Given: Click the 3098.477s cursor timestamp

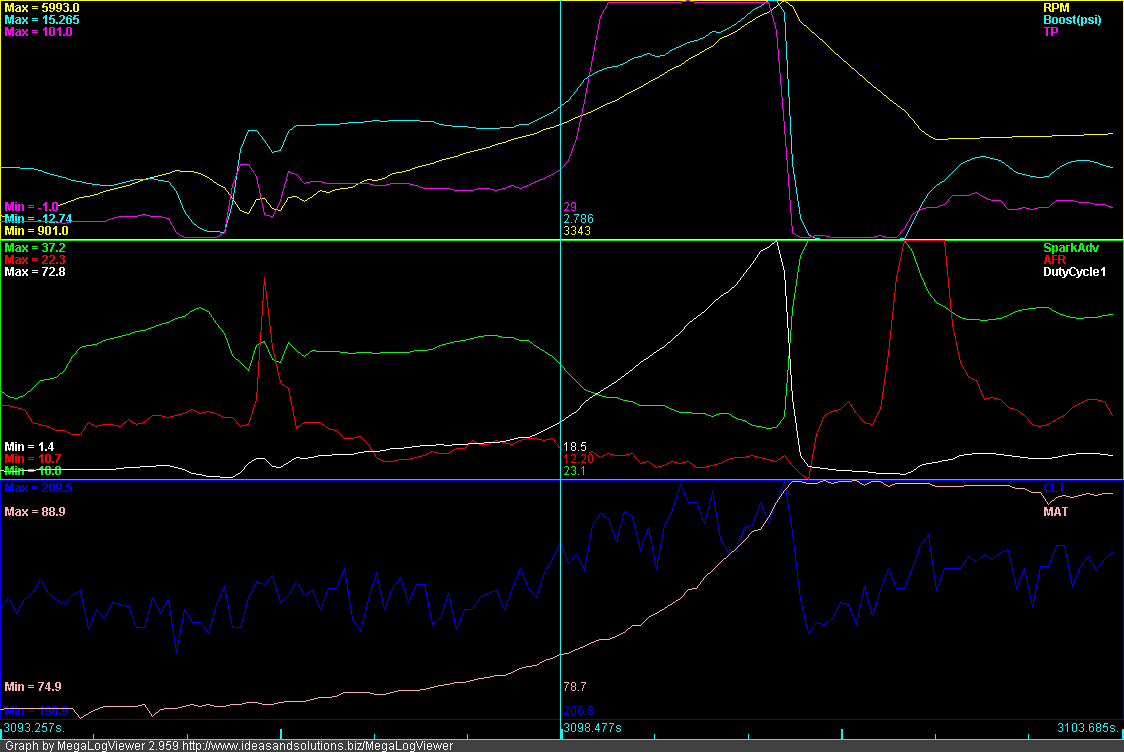Looking at the screenshot, I should click(591, 730).
